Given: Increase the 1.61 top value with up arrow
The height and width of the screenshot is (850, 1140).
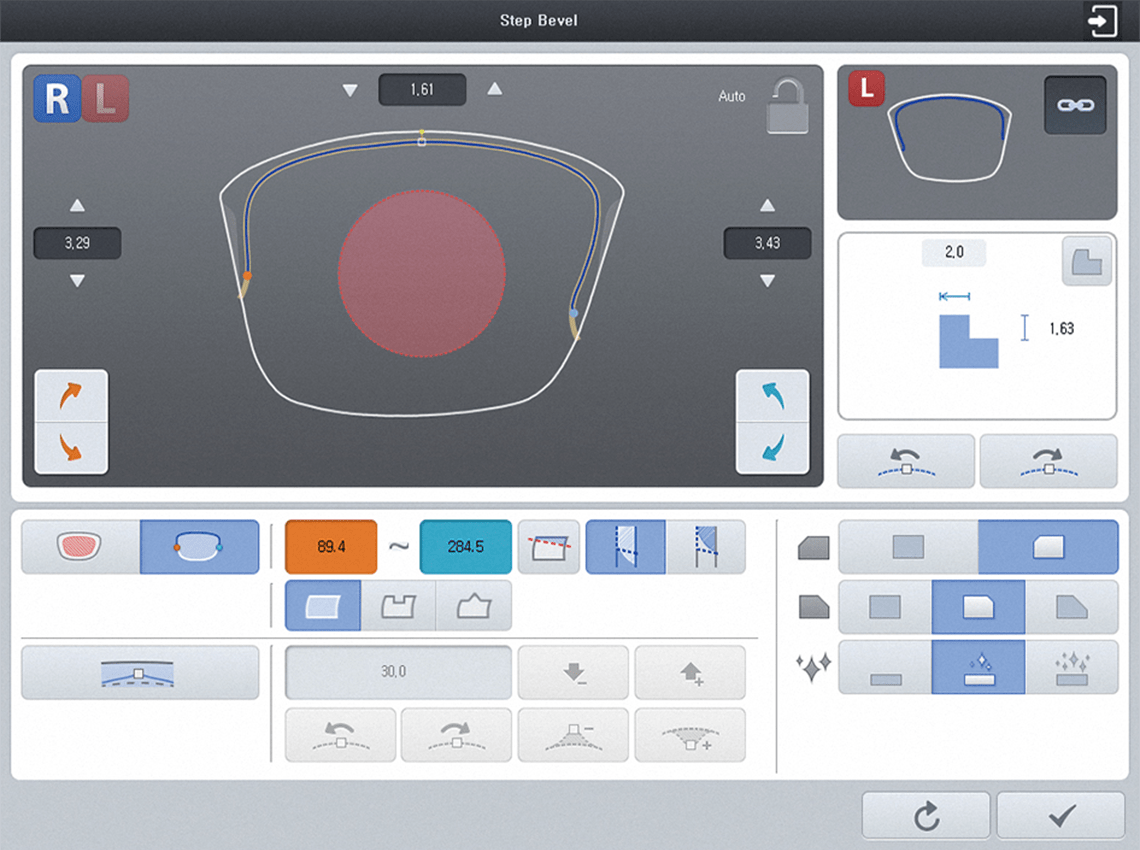Looking at the screenshot, I should (494, 90).
